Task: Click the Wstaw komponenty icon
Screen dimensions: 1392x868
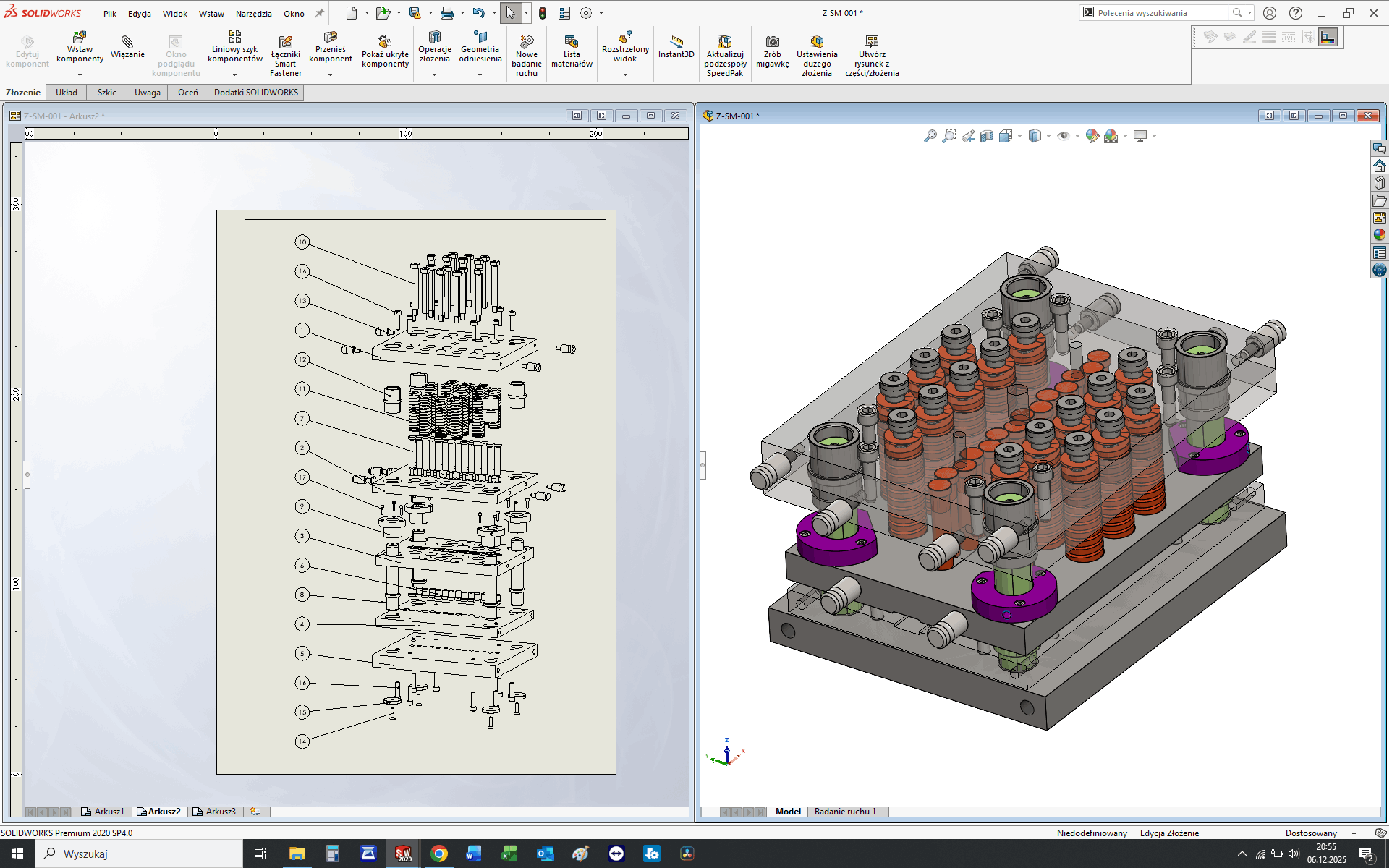Action: point(80,38)
